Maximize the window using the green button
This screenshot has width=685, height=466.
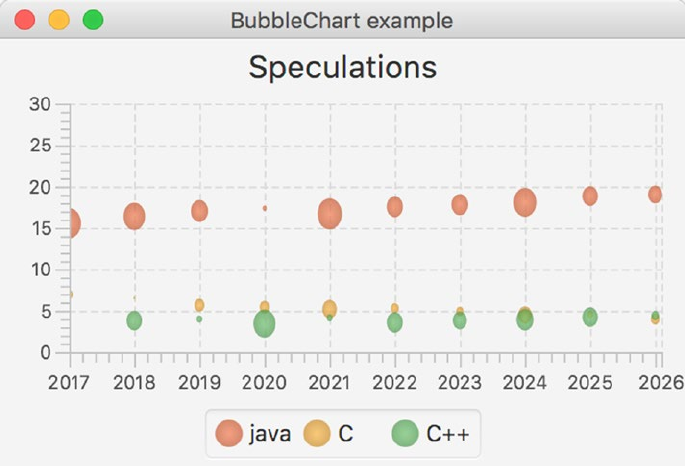93,20
